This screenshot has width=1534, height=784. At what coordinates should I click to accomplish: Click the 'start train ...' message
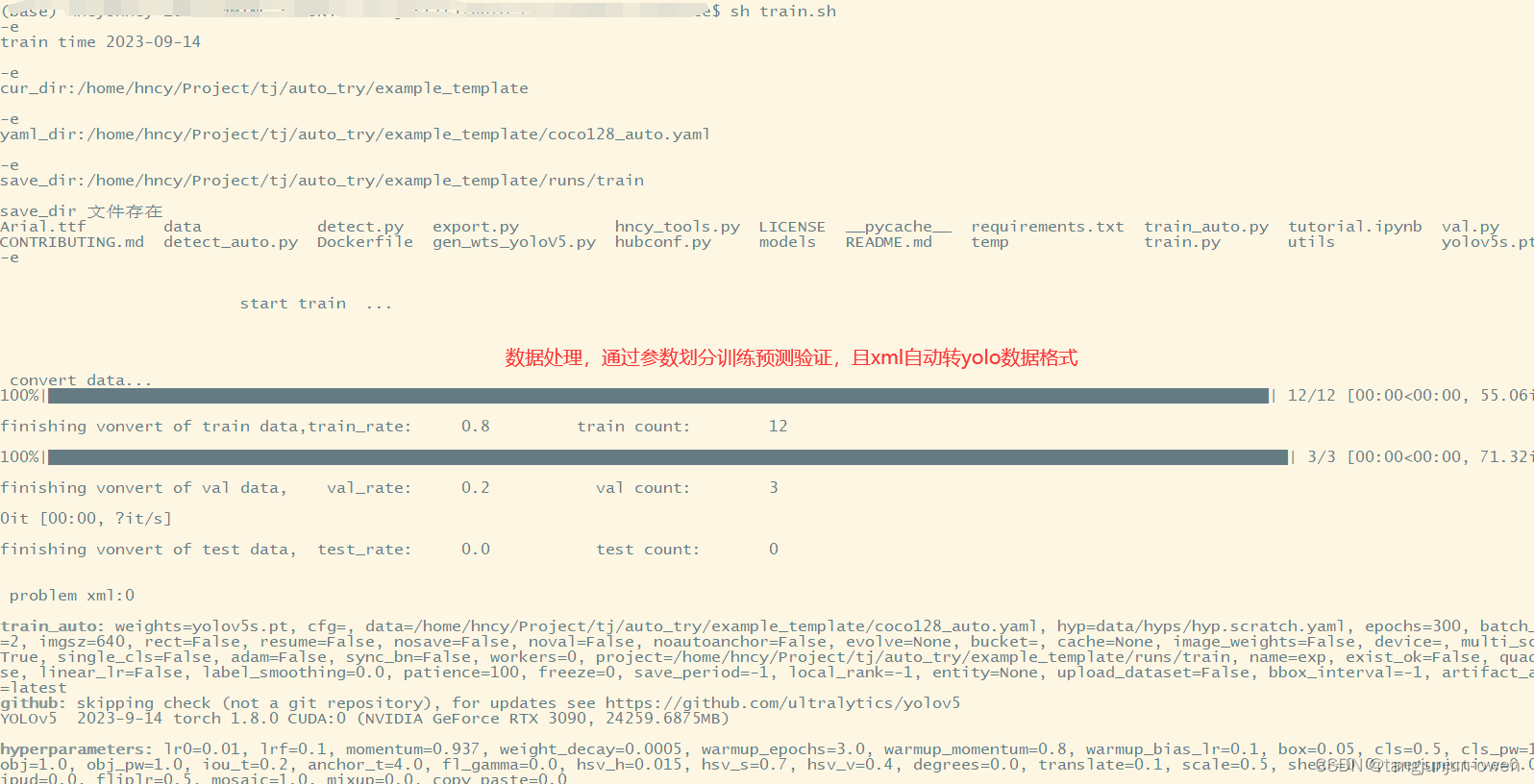316,304
